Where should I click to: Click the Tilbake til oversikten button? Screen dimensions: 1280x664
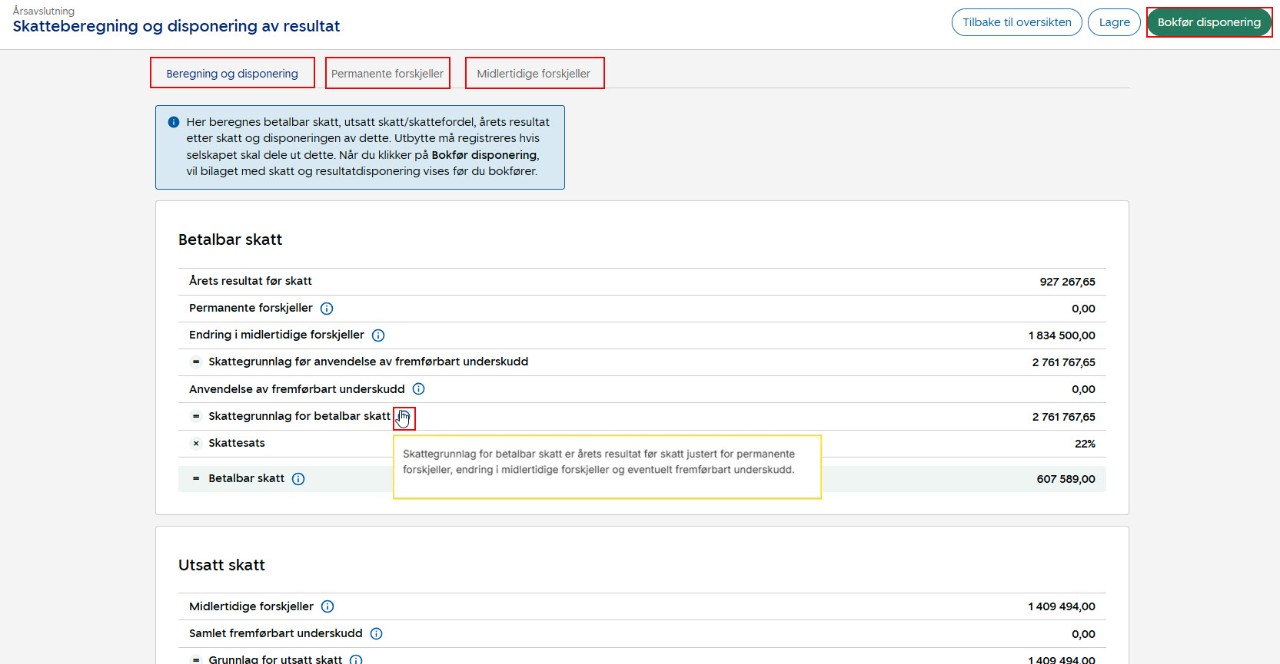coord(1016,22)
